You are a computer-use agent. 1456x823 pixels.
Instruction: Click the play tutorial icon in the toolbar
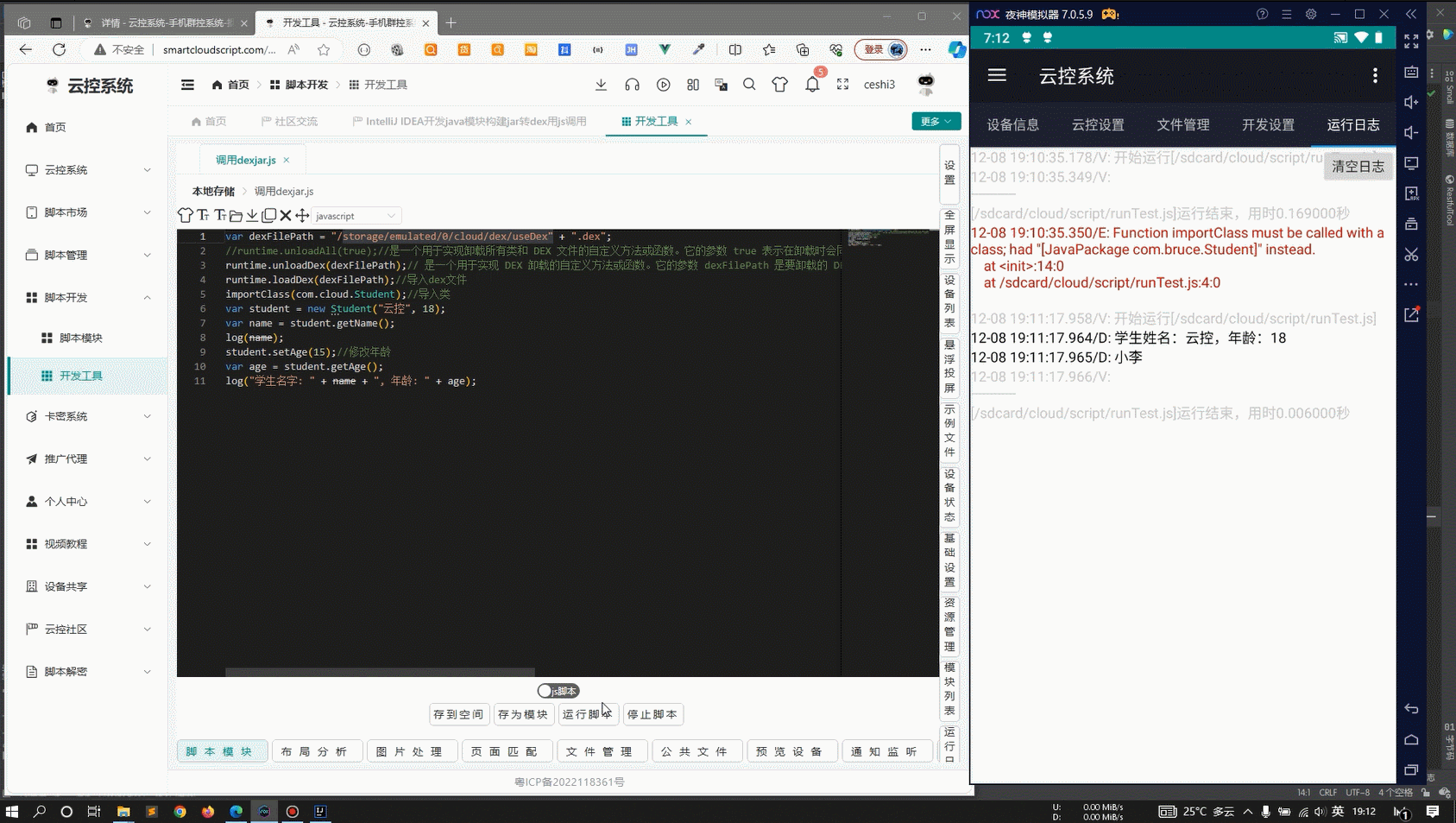[664, 84]
